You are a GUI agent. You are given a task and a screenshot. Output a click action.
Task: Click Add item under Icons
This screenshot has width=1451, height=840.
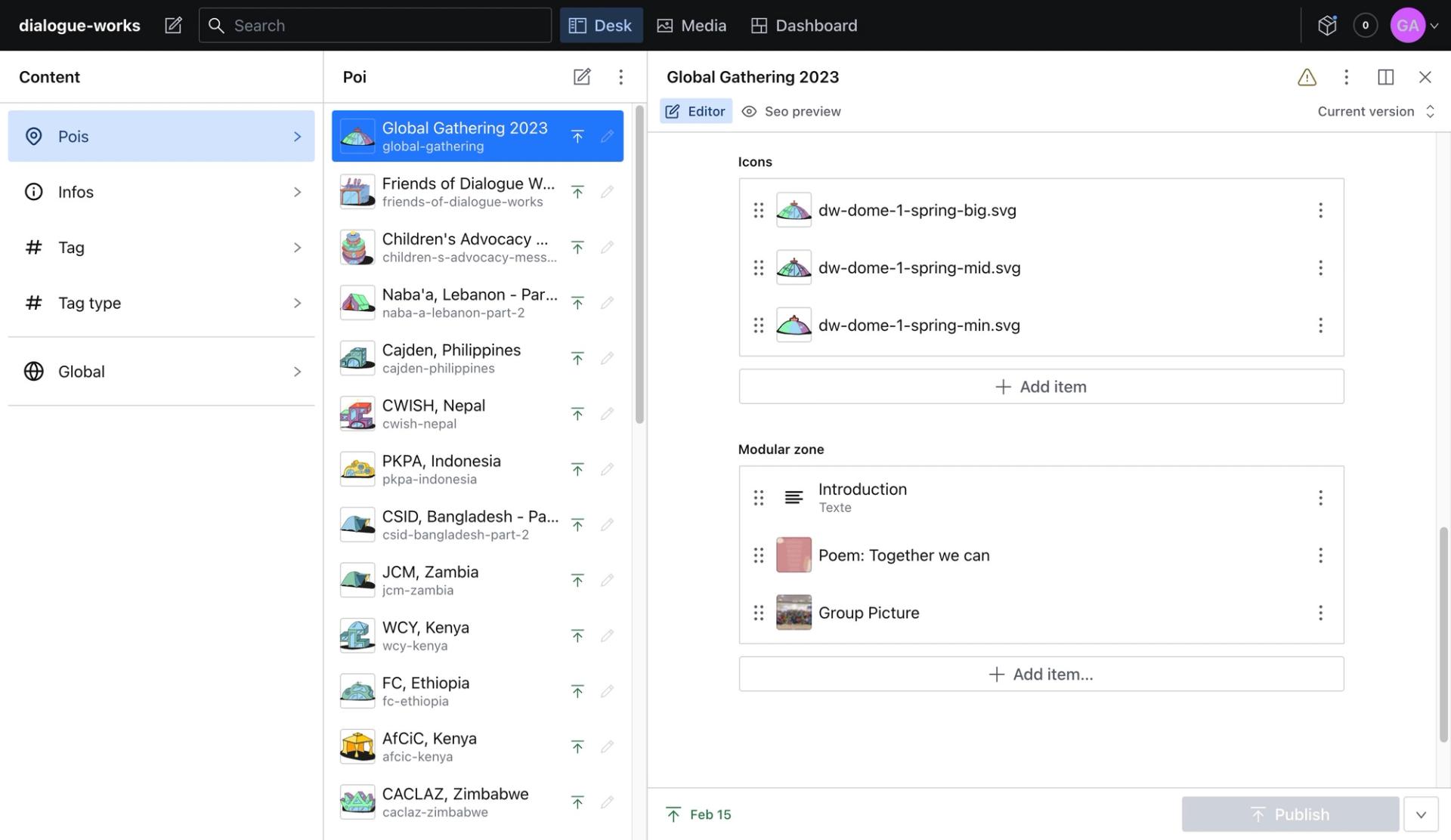pos(1041,387)
